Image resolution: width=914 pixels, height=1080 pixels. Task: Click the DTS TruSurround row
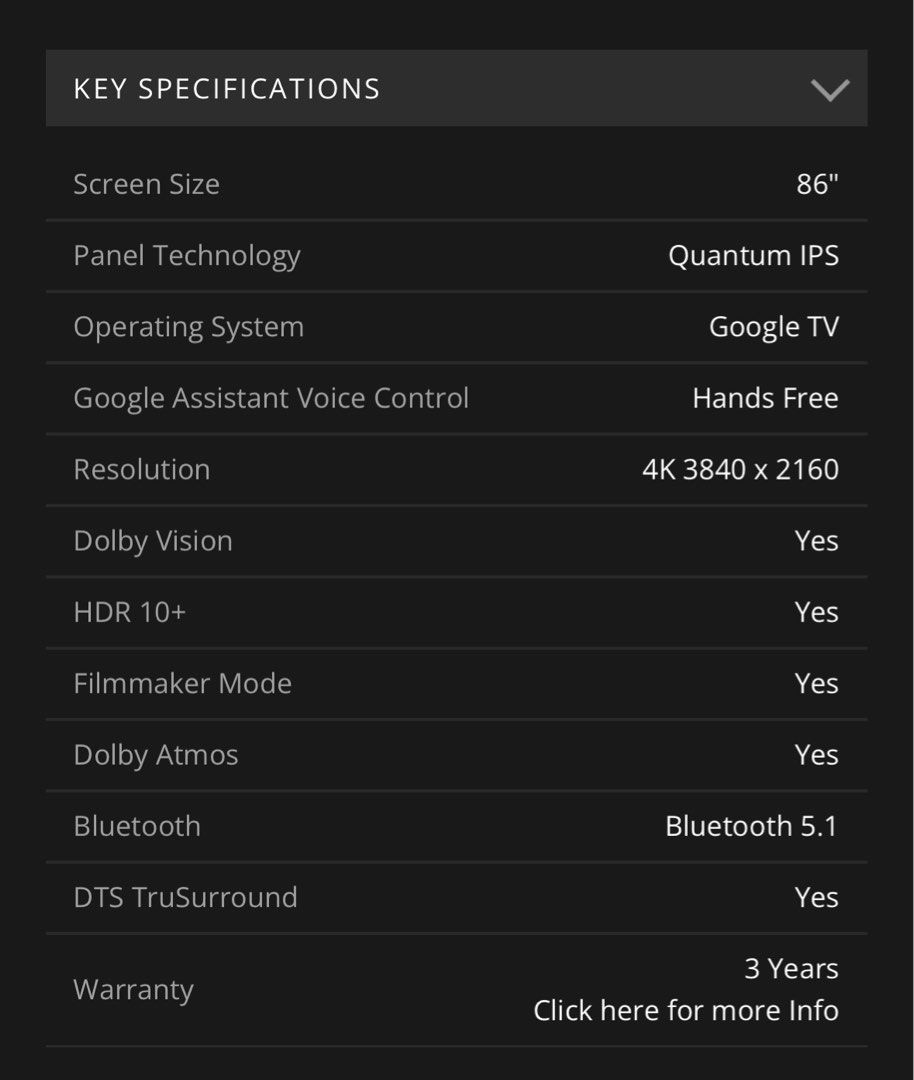(185, 897)
